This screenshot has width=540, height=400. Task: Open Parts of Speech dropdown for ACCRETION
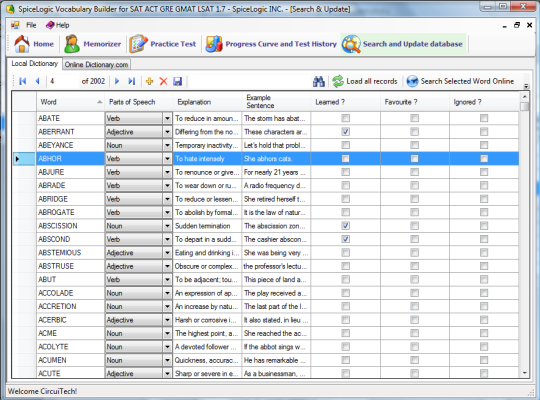pos(167,306)
